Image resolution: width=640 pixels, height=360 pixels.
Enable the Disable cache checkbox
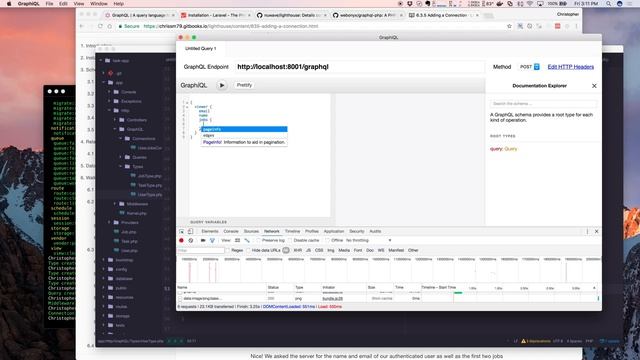pyautogui.click(x=290, y=240)
